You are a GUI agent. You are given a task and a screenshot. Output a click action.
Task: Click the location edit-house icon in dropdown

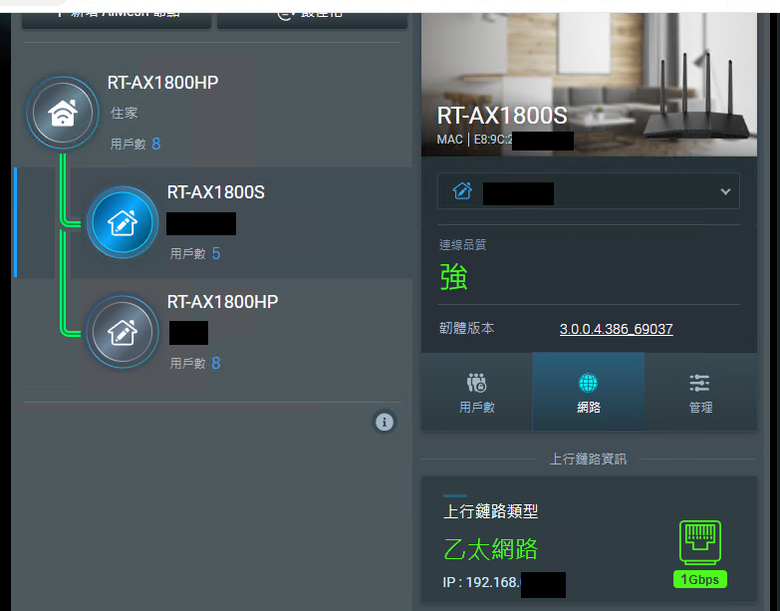(462, 191)
